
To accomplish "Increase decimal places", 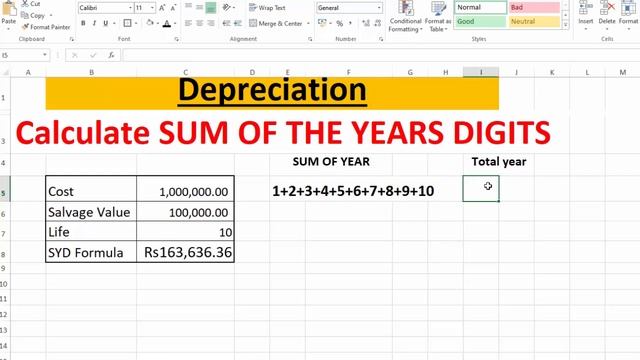I will click(x=366, y=23).
